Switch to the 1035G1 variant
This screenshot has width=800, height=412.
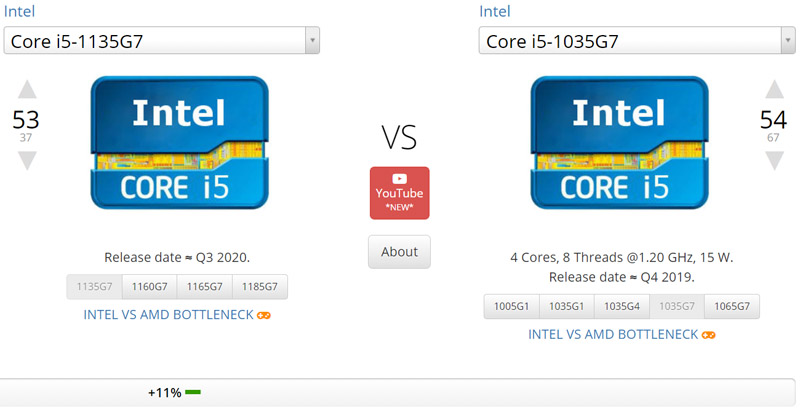567,306
